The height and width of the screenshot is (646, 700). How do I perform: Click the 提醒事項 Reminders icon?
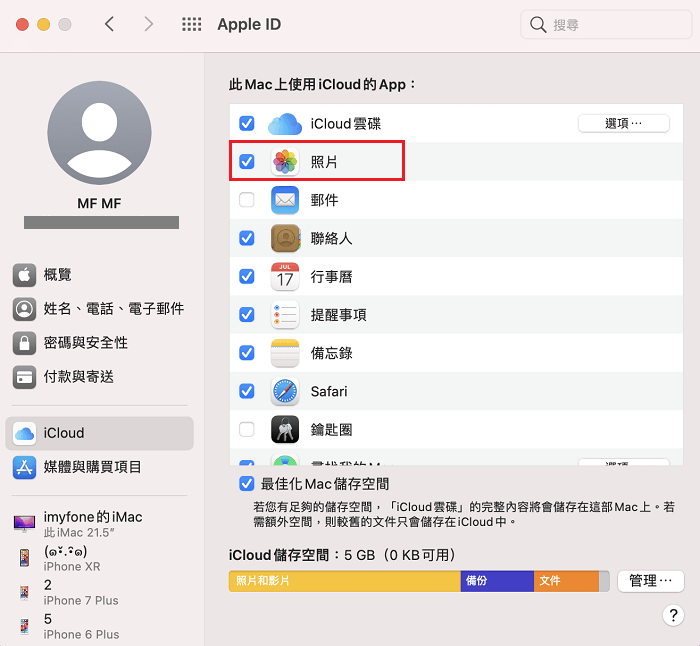pos(285,315)
